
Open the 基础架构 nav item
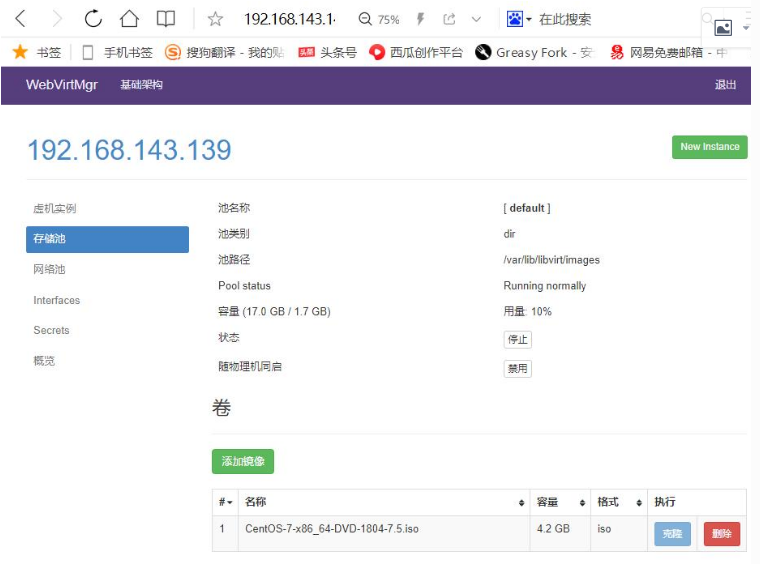pyautogui.click(x=142, y=85)
